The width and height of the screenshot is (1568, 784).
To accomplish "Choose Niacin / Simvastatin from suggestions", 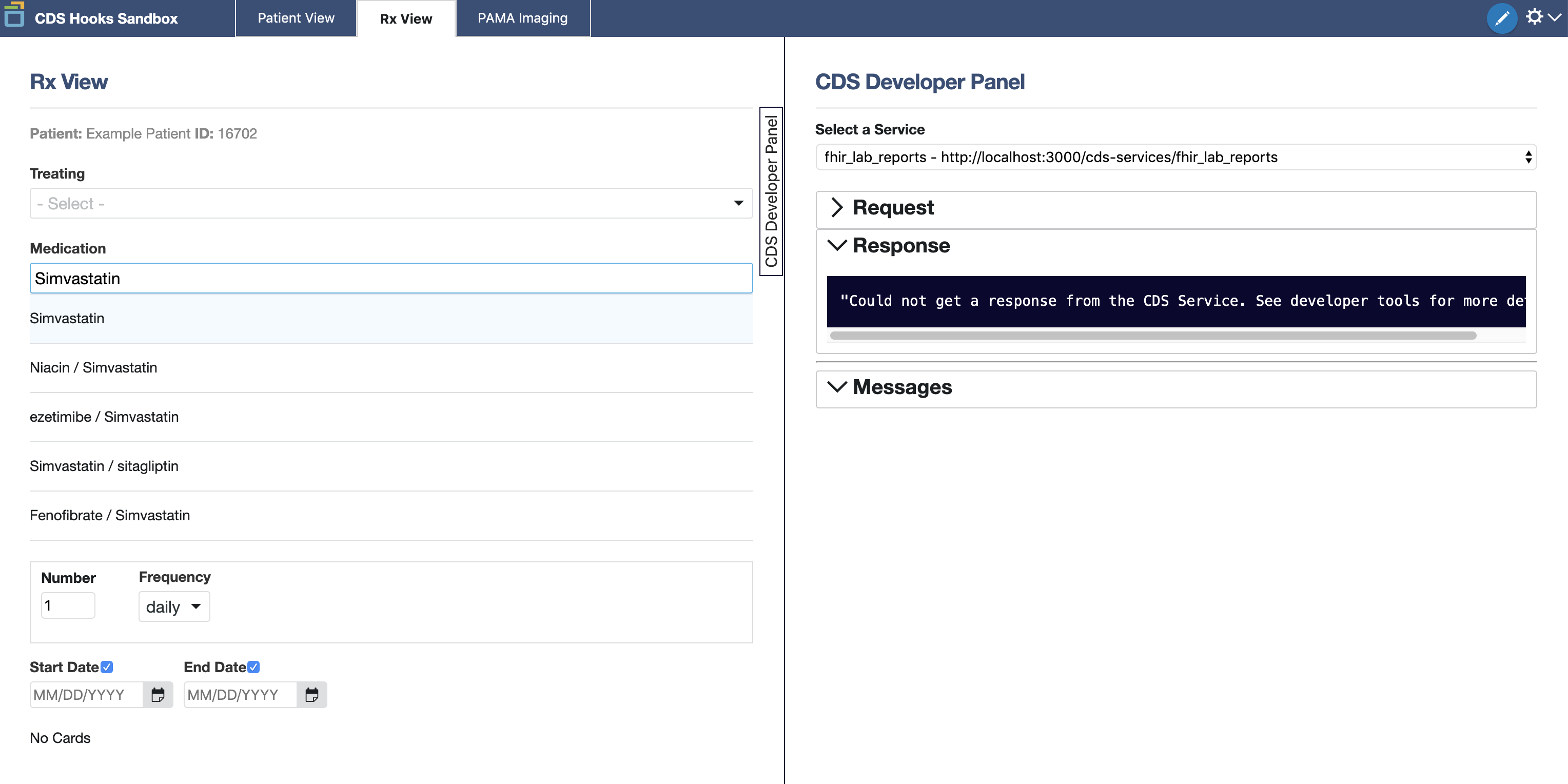I will (x=94, y=368).
